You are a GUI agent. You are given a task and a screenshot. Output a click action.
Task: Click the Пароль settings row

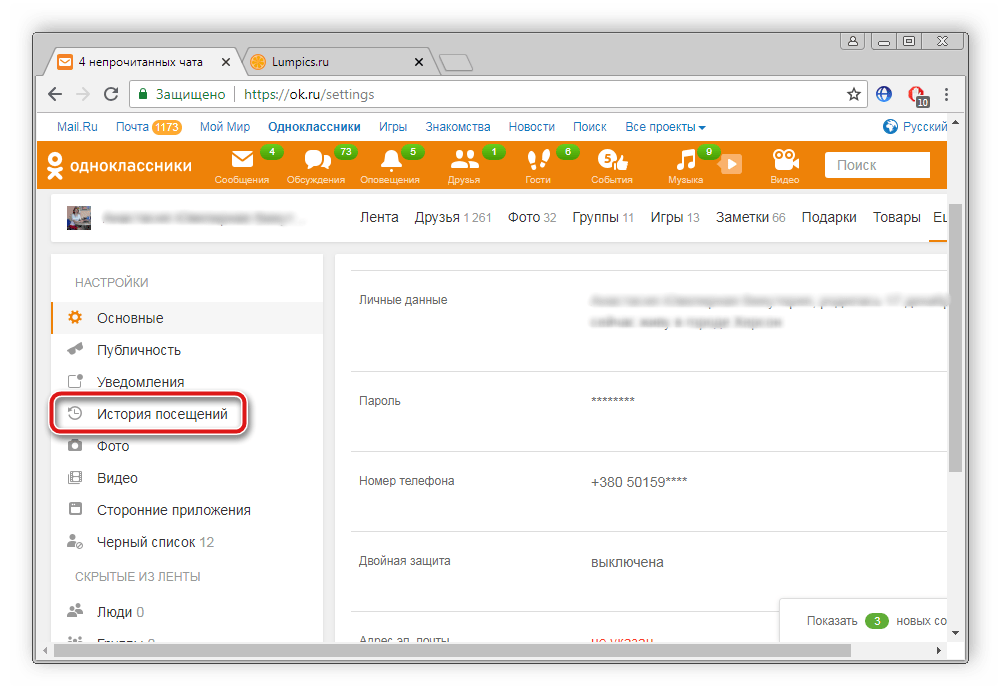pos(640,401)
